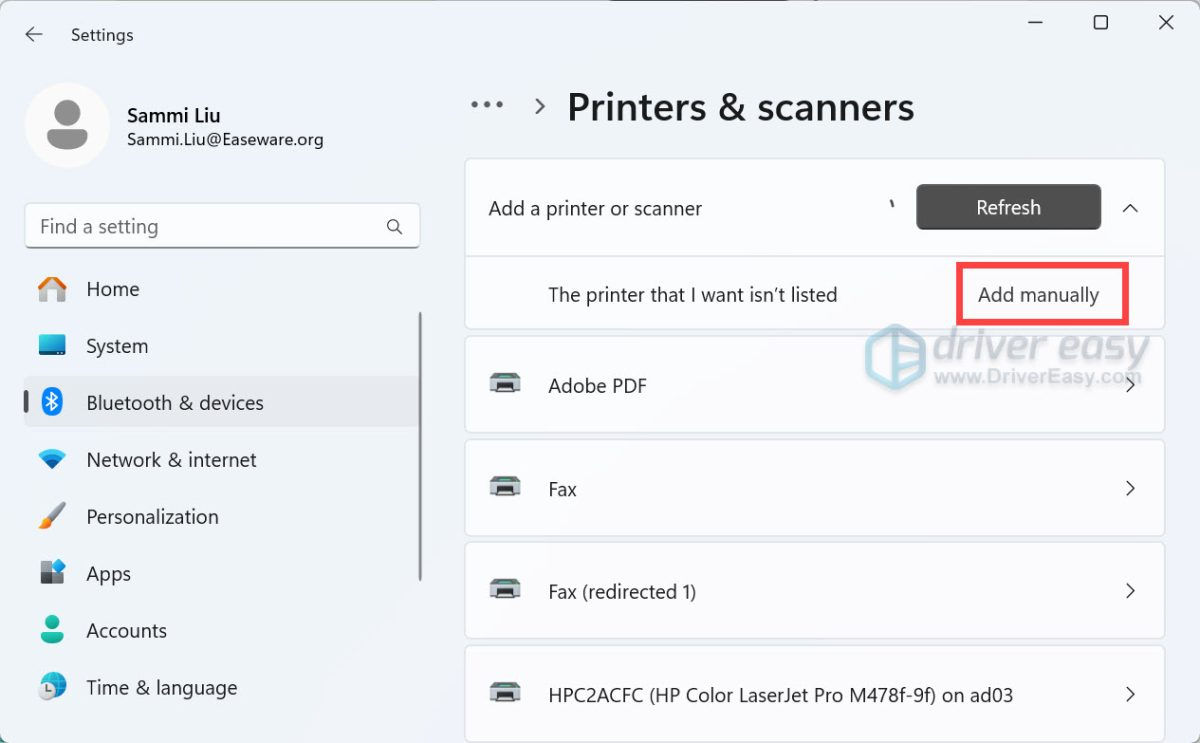Screen dimensions: 1200x743
Task: Click the Sammi Liu profile avatar
Action: (x=67, y=126)
